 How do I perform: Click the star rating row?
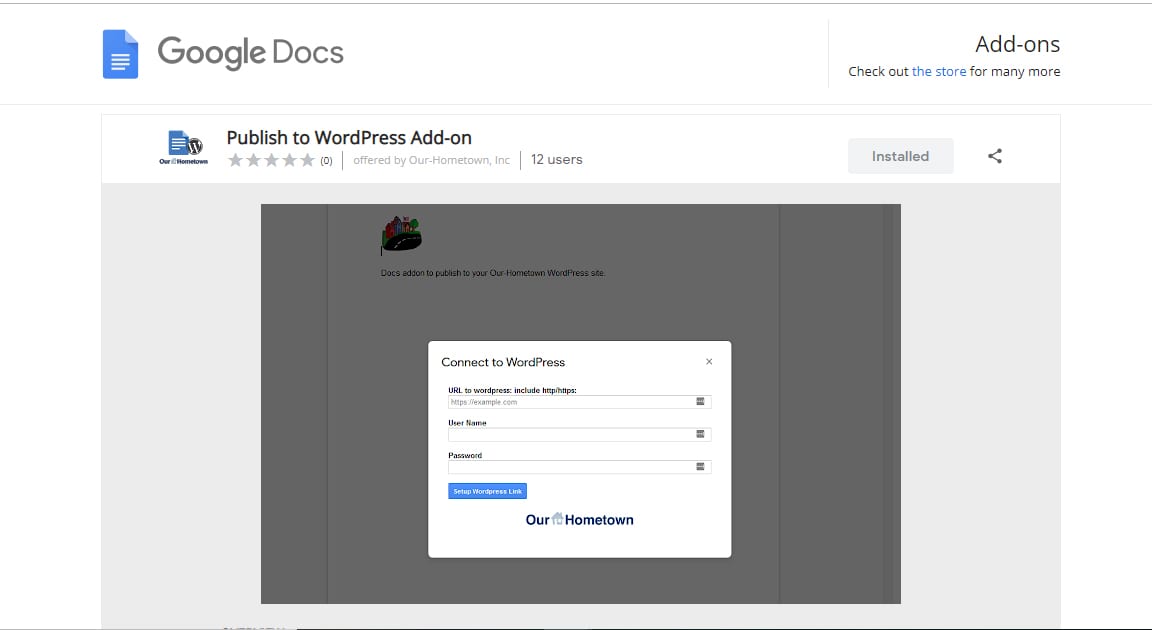click(x=271, y=160)
